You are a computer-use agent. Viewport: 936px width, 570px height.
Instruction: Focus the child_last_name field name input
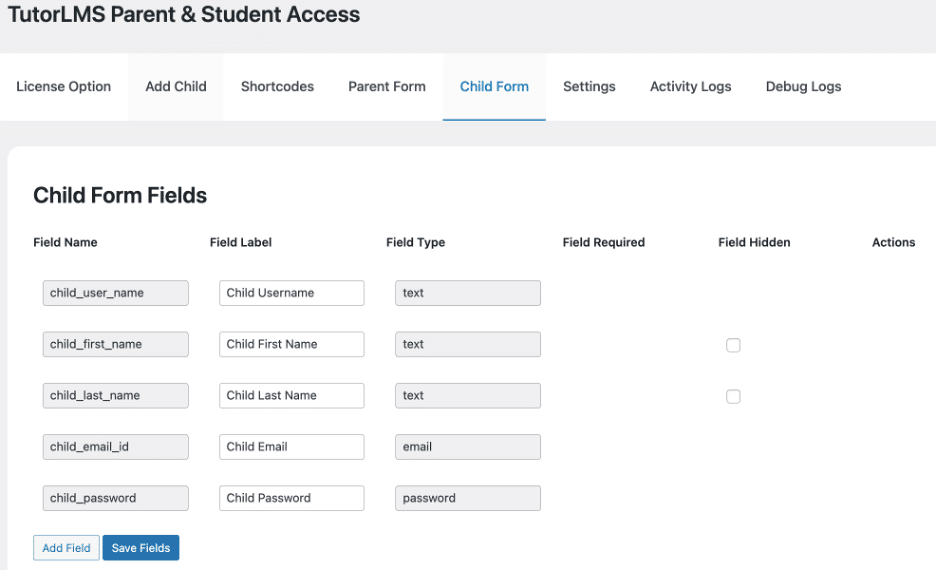coord(116,396)
